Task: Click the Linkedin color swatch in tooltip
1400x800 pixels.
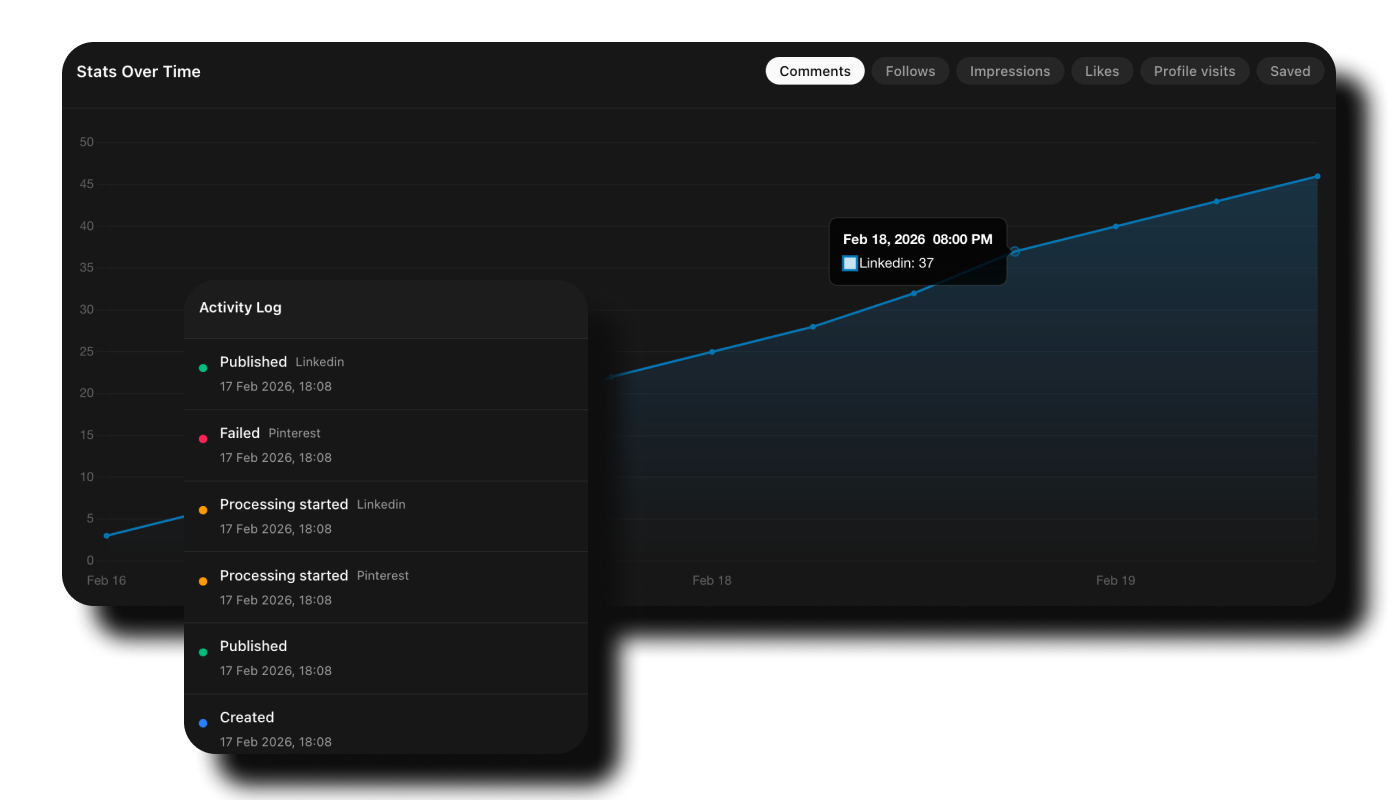Action: click(850, 263)
